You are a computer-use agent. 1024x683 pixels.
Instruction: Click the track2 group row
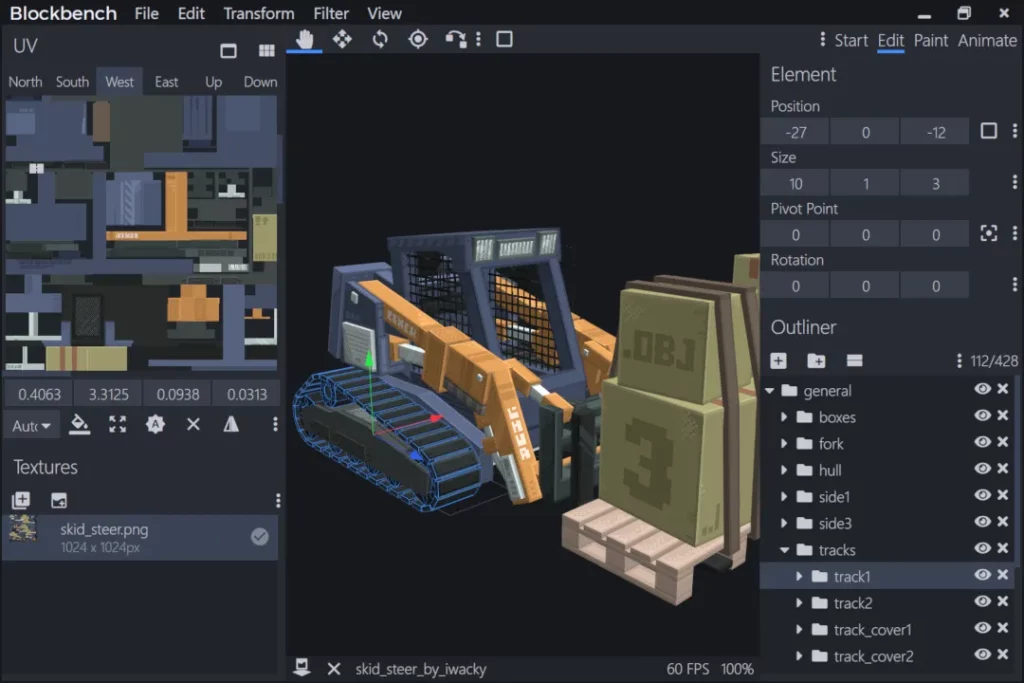click(x=888, y=603)
